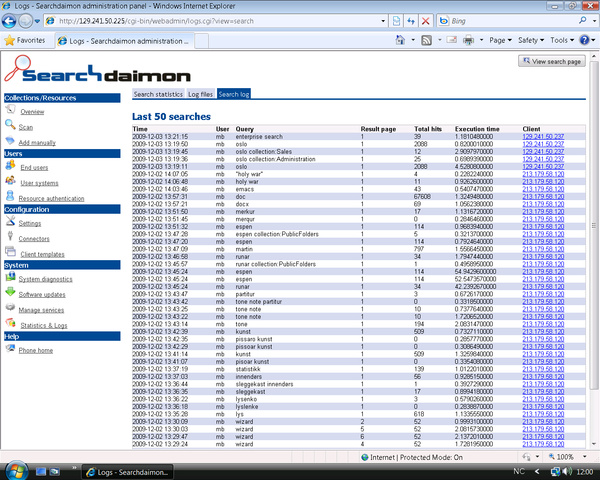Click the 'holy war' quoted query cell
Image resolution: width=600 pixels, height=480 pixels.
249,174
